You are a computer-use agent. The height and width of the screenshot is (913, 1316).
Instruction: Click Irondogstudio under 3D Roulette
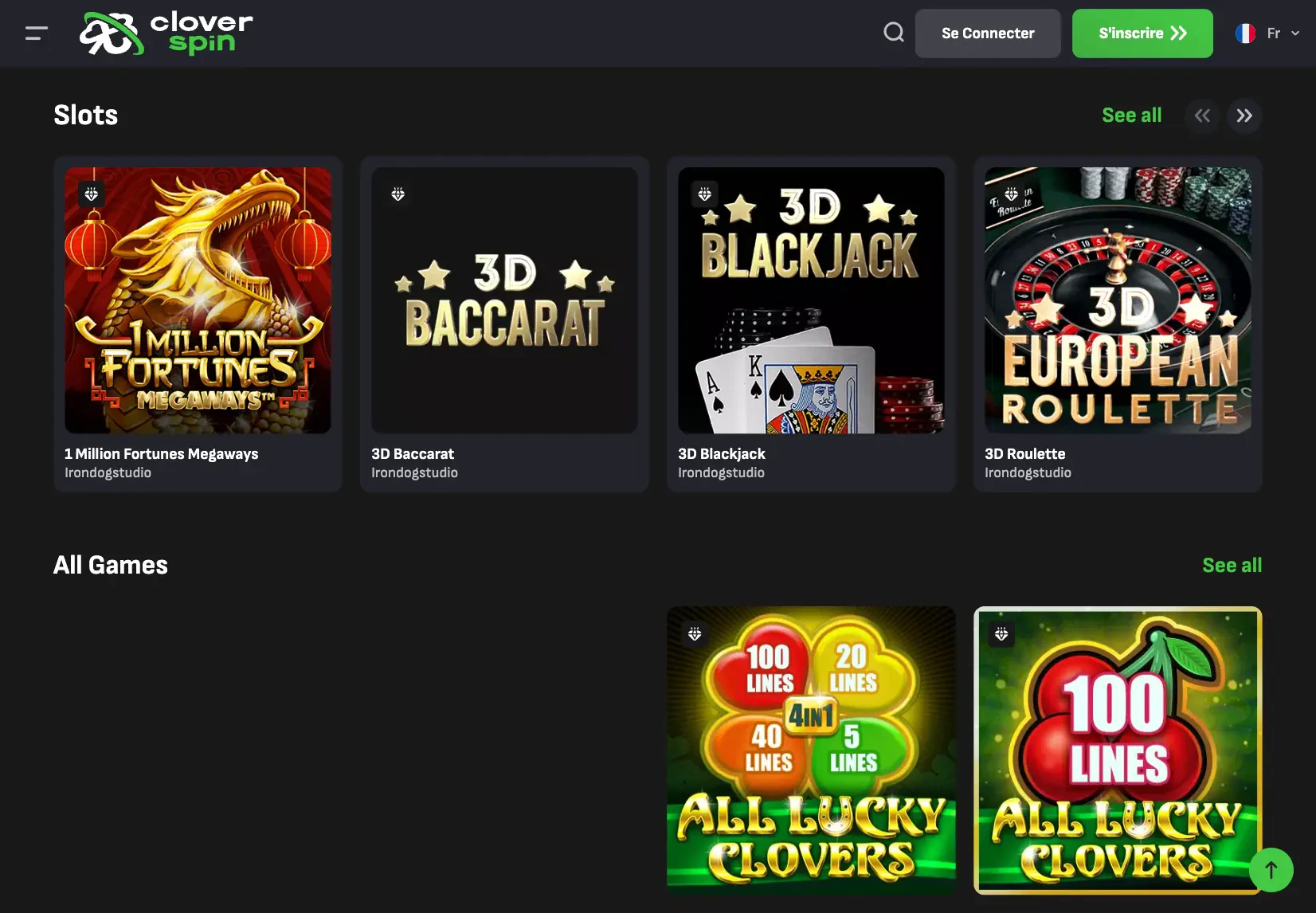(1028, 473)
